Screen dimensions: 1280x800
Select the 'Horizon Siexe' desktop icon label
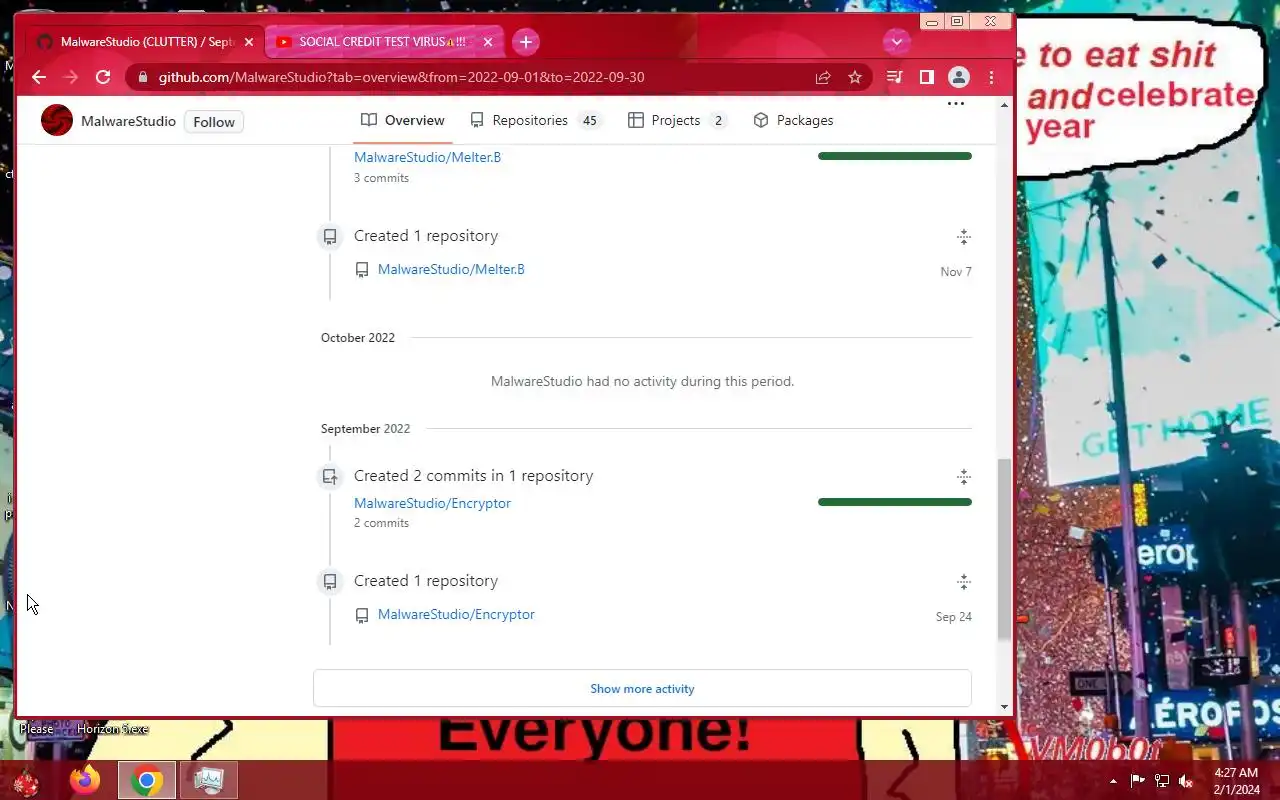112,729
